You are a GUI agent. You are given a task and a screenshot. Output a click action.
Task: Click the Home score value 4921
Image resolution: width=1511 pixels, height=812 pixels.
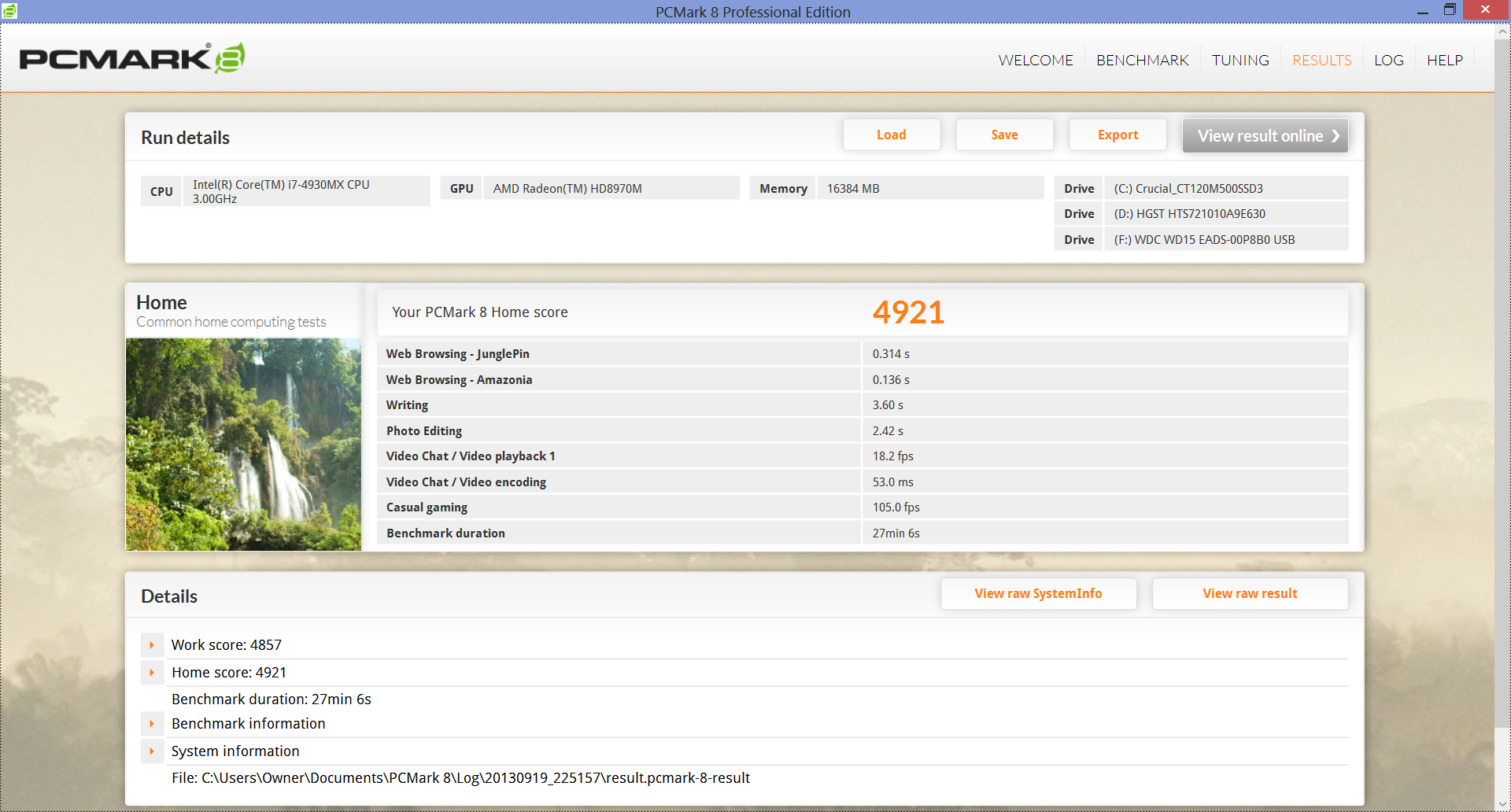coord(908,312)
